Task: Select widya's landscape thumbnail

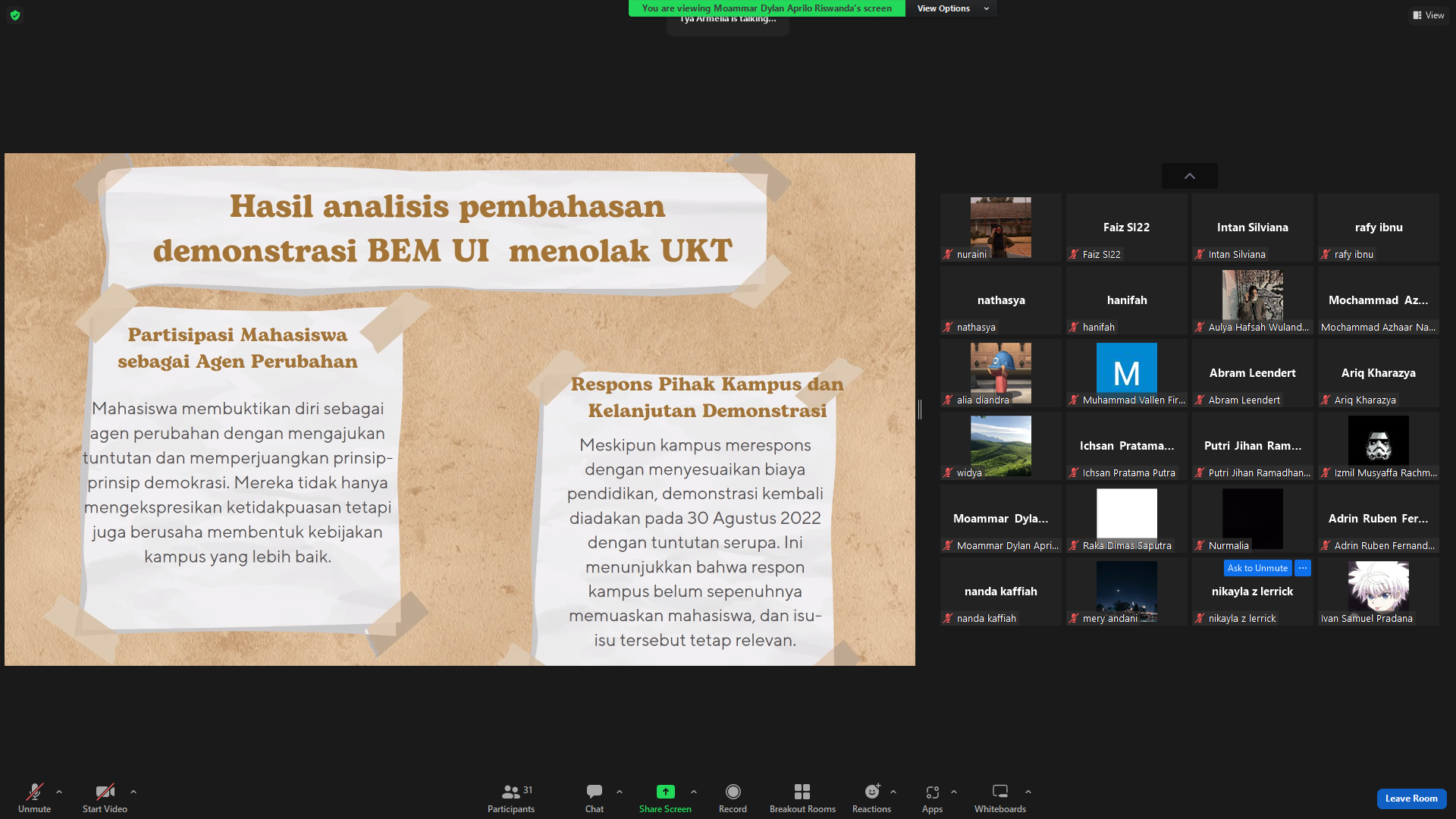Action: pyautogui.click(x=1001, y=446)
